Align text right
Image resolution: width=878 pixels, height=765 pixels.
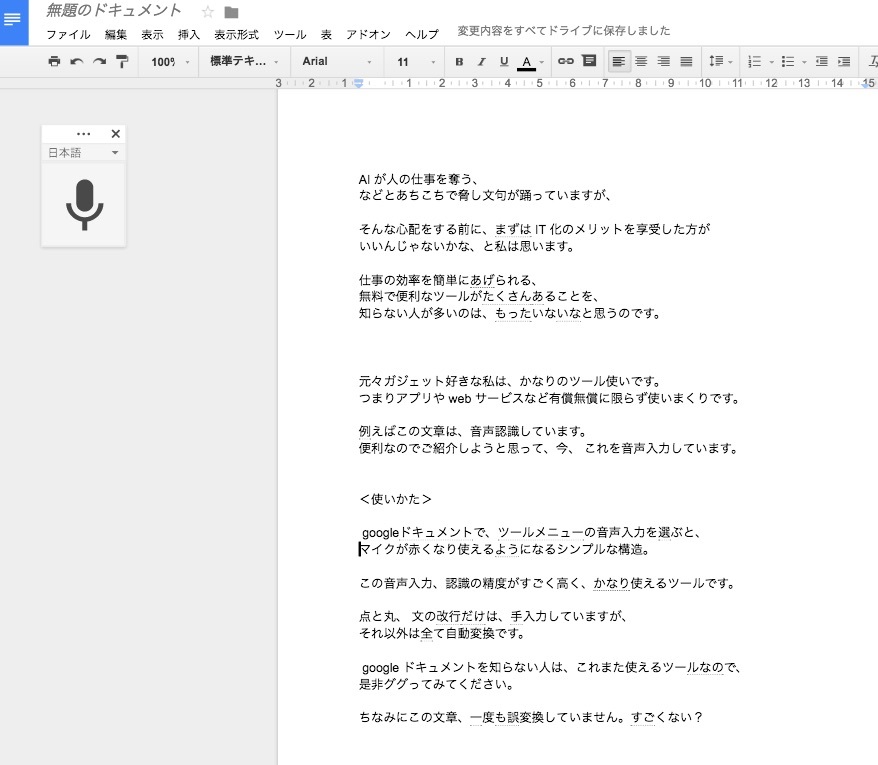point(664,62)
